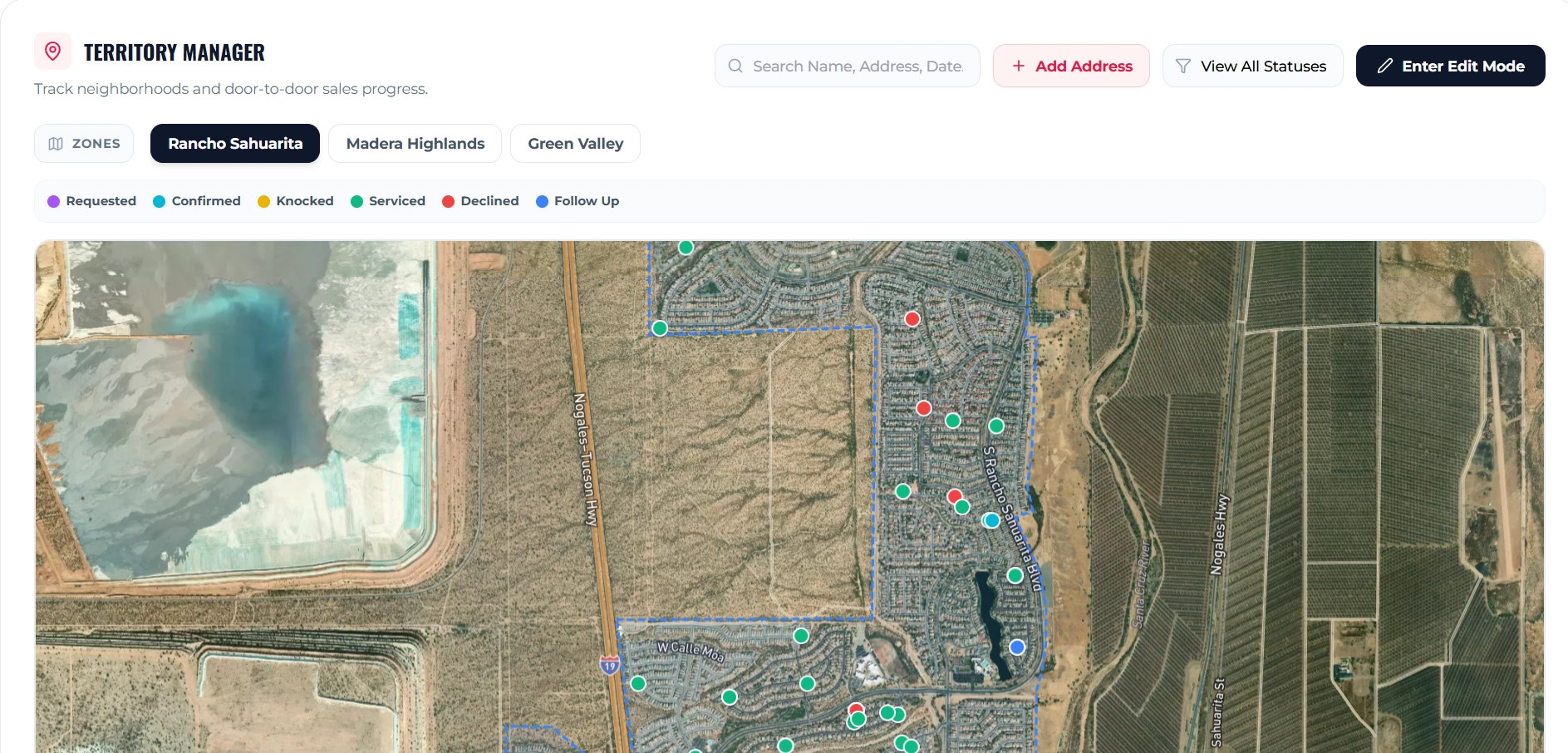
Task: Click the Territory Manager location pin icon
Action: tap(52, 52)
